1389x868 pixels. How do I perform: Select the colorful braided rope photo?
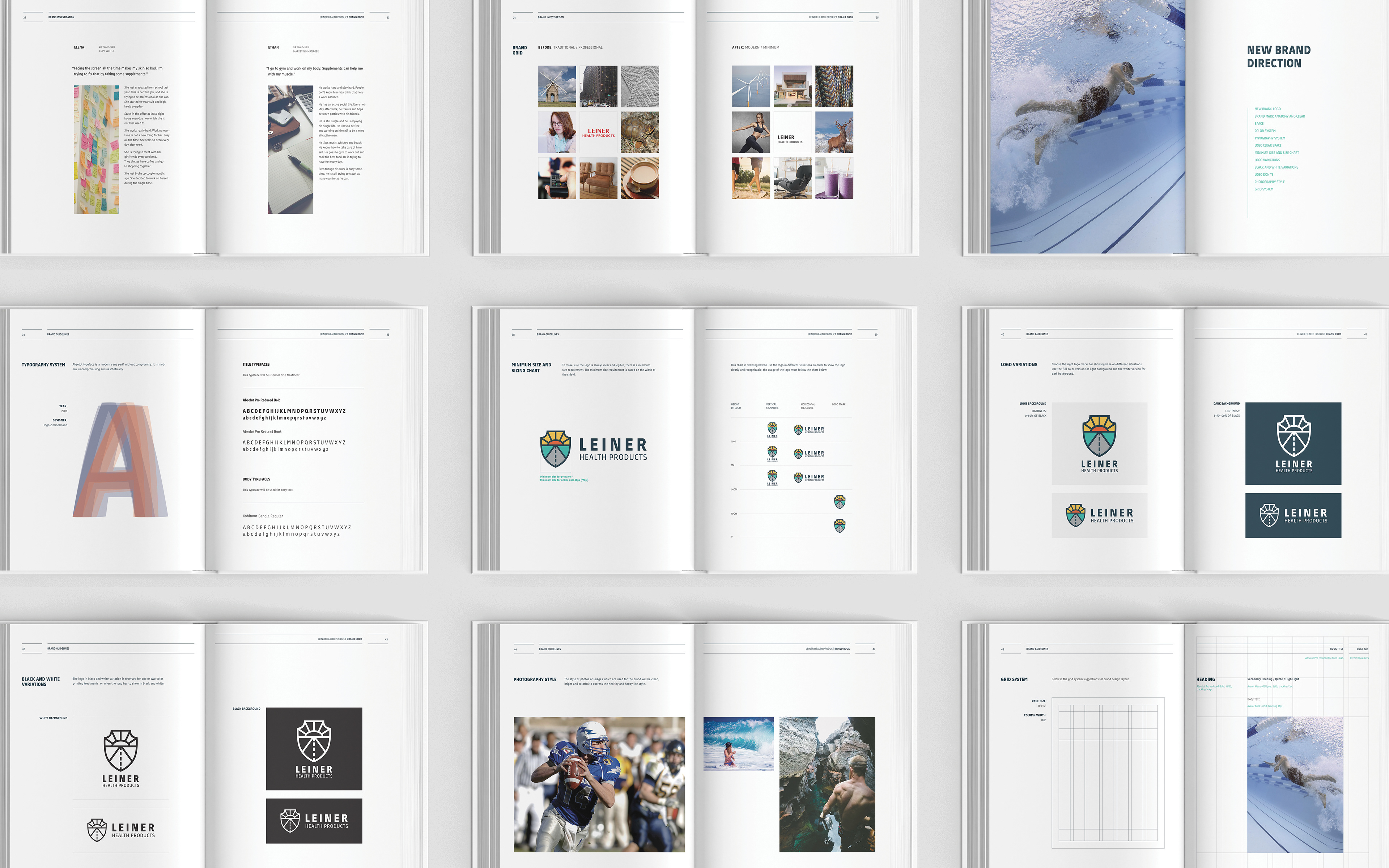(834, 86)
